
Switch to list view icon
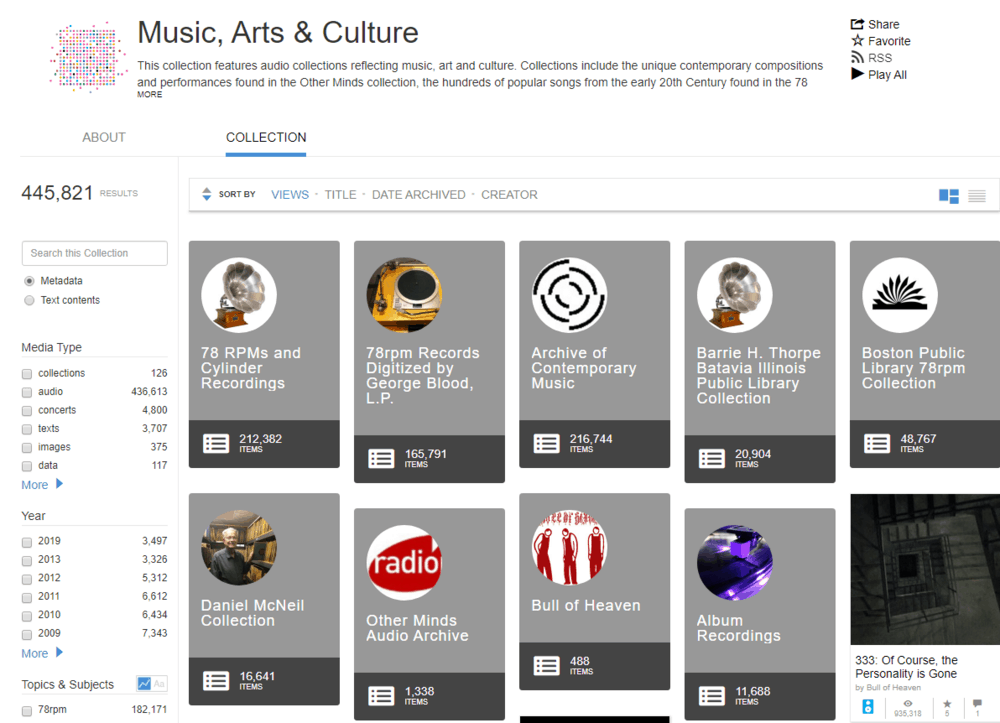coord(976,196)
